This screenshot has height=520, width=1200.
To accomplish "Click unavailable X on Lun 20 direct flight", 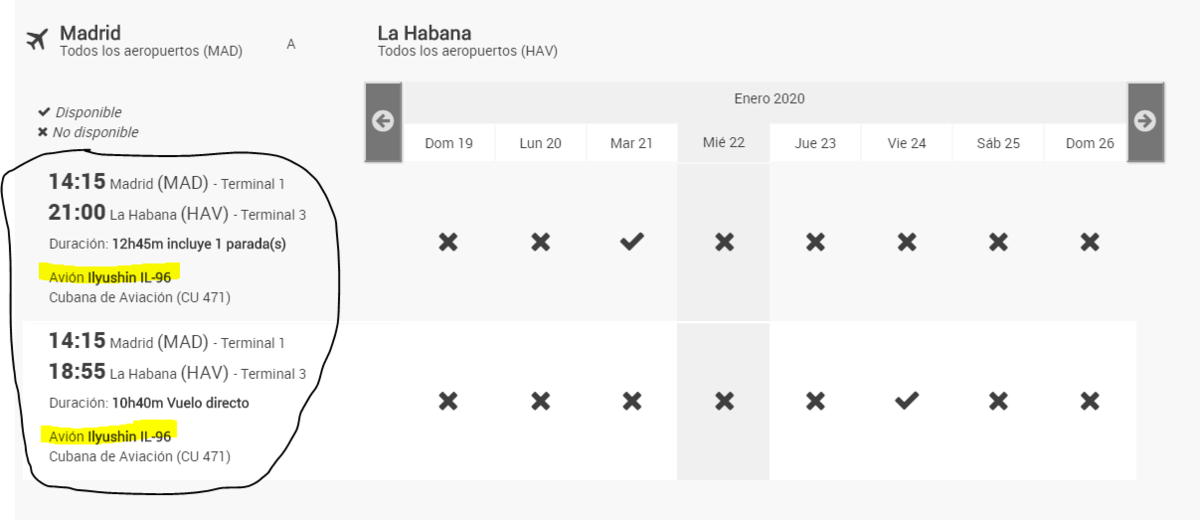I will click(540, 401).
